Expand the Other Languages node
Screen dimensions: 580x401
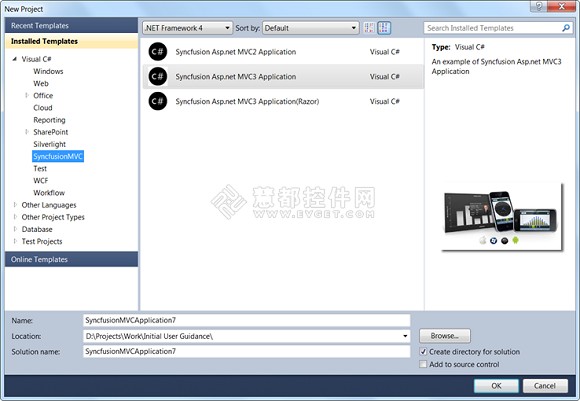click(15, 205)
